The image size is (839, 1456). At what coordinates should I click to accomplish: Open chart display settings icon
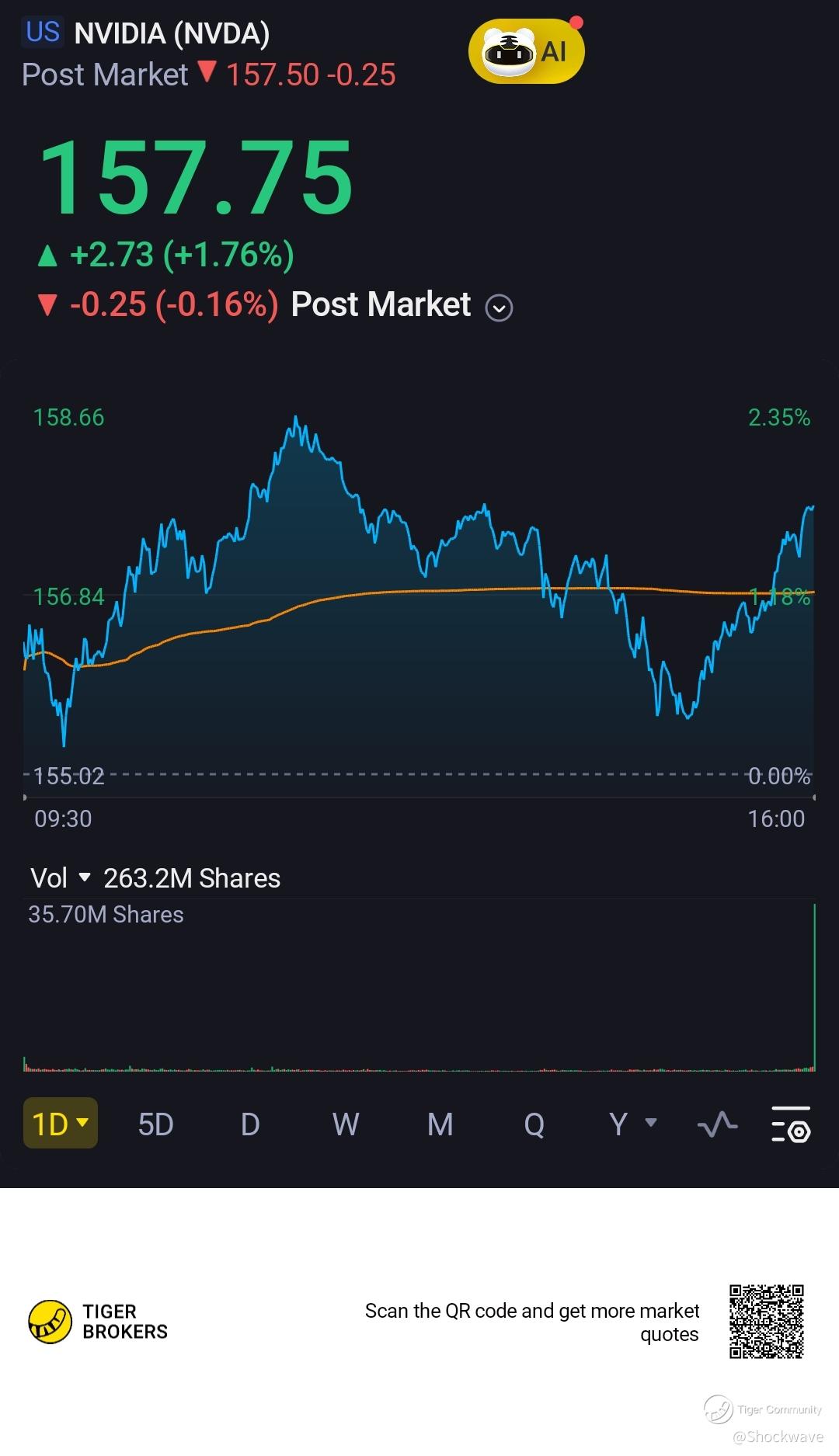coord(791,1124)
